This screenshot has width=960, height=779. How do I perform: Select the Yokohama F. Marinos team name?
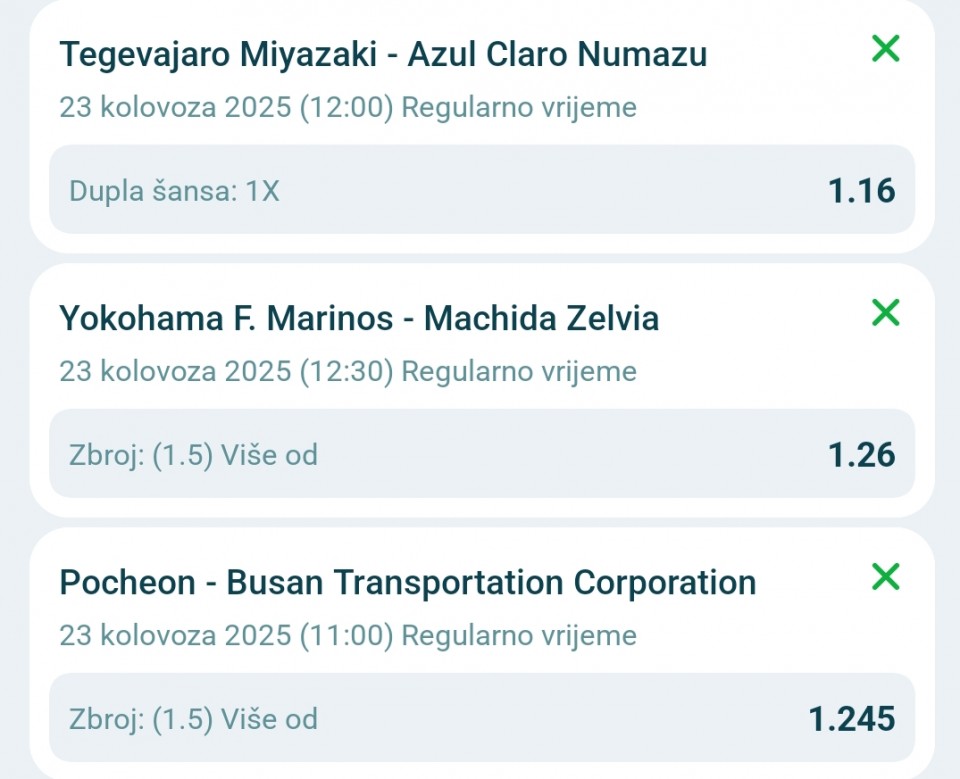click(226, 318)
